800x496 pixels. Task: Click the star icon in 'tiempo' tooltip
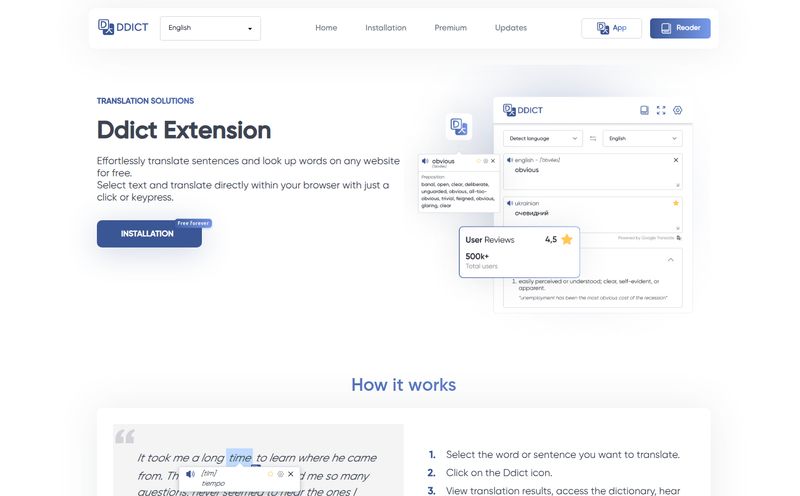[270, 474]
